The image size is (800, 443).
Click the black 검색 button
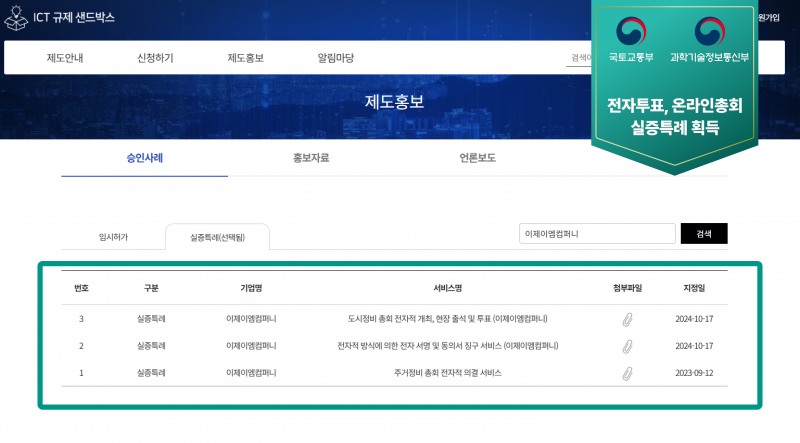tap(704, 234)
